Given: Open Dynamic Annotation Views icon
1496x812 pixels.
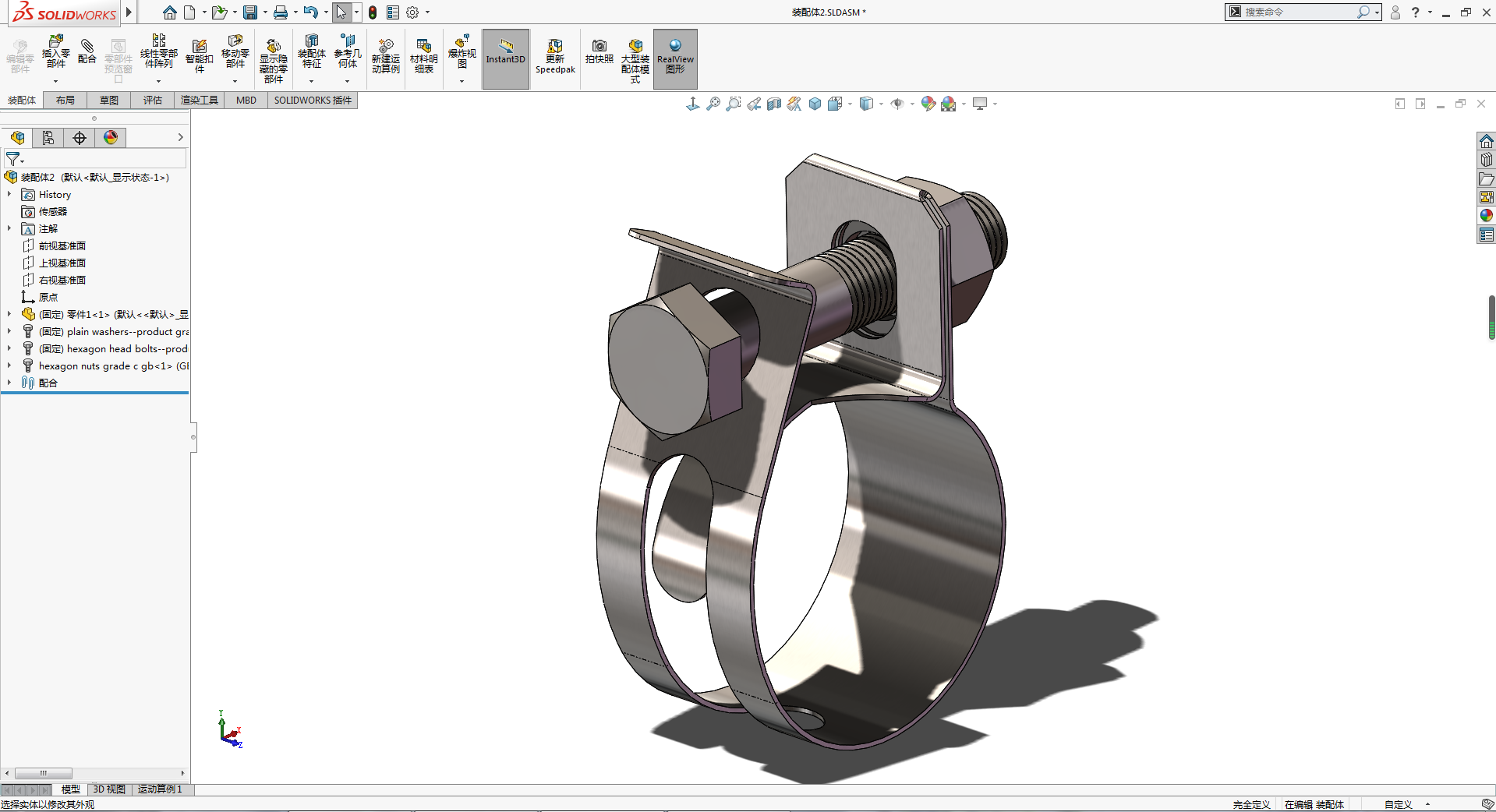Looking at the screenshot, I should (x=794, y=104).
